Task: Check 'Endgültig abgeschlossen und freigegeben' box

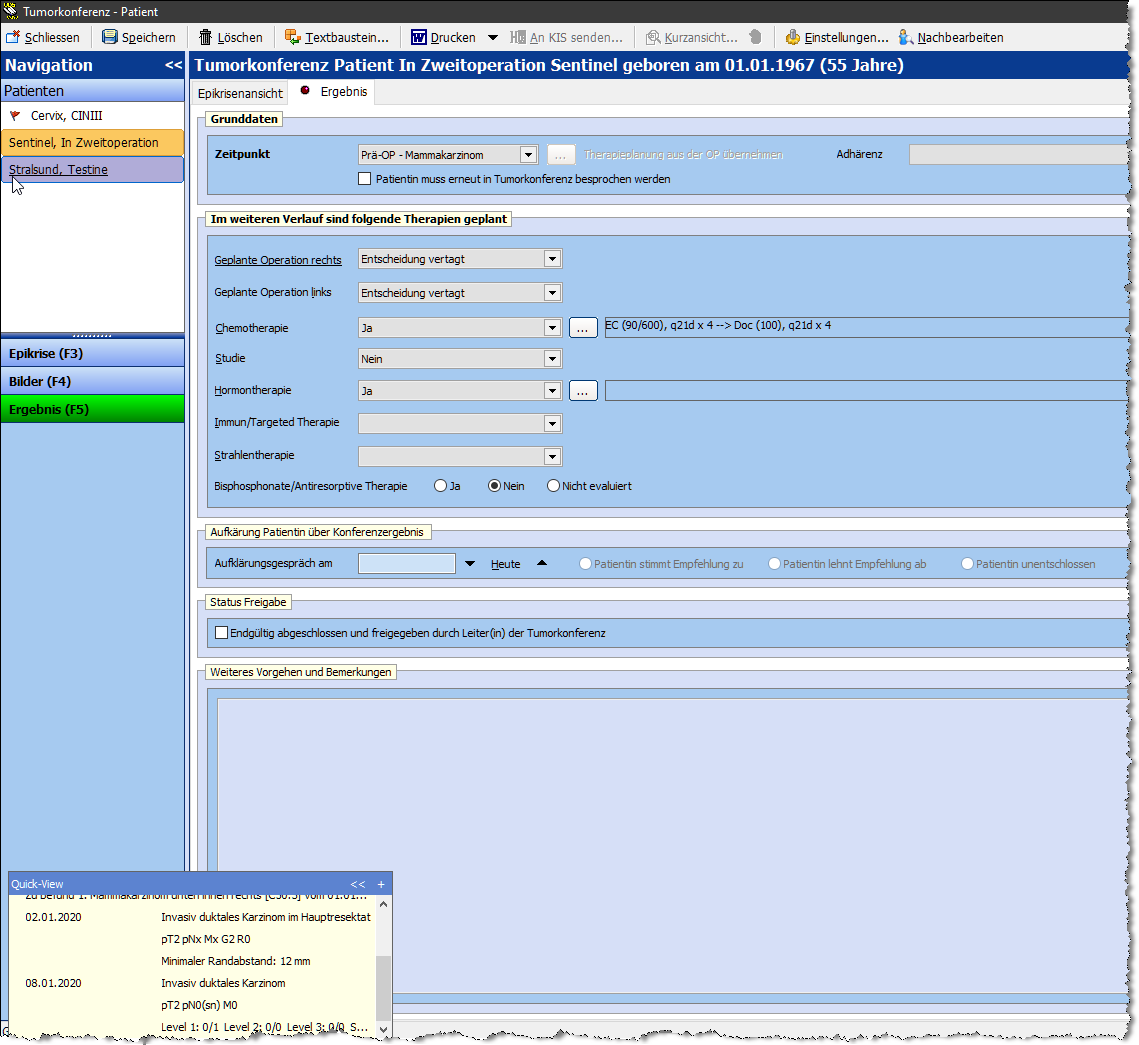Action: point(222,633)
